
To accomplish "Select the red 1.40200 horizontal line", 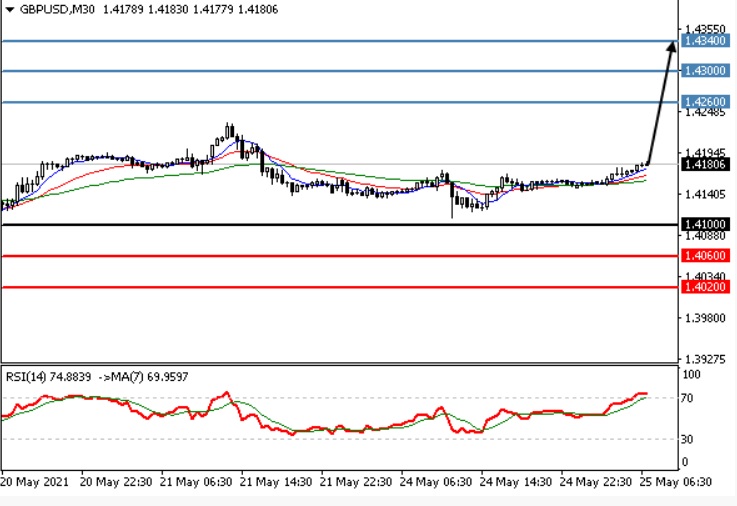I will (x=339, y=287).
